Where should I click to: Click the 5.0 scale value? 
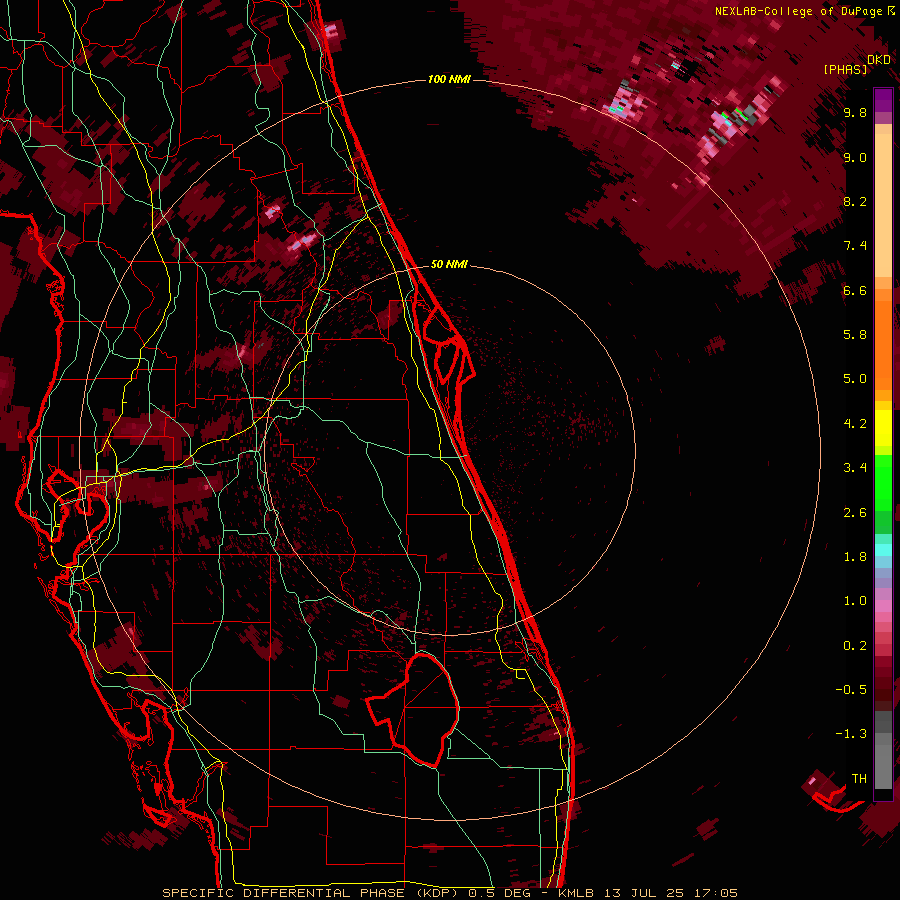click(855, 379)
